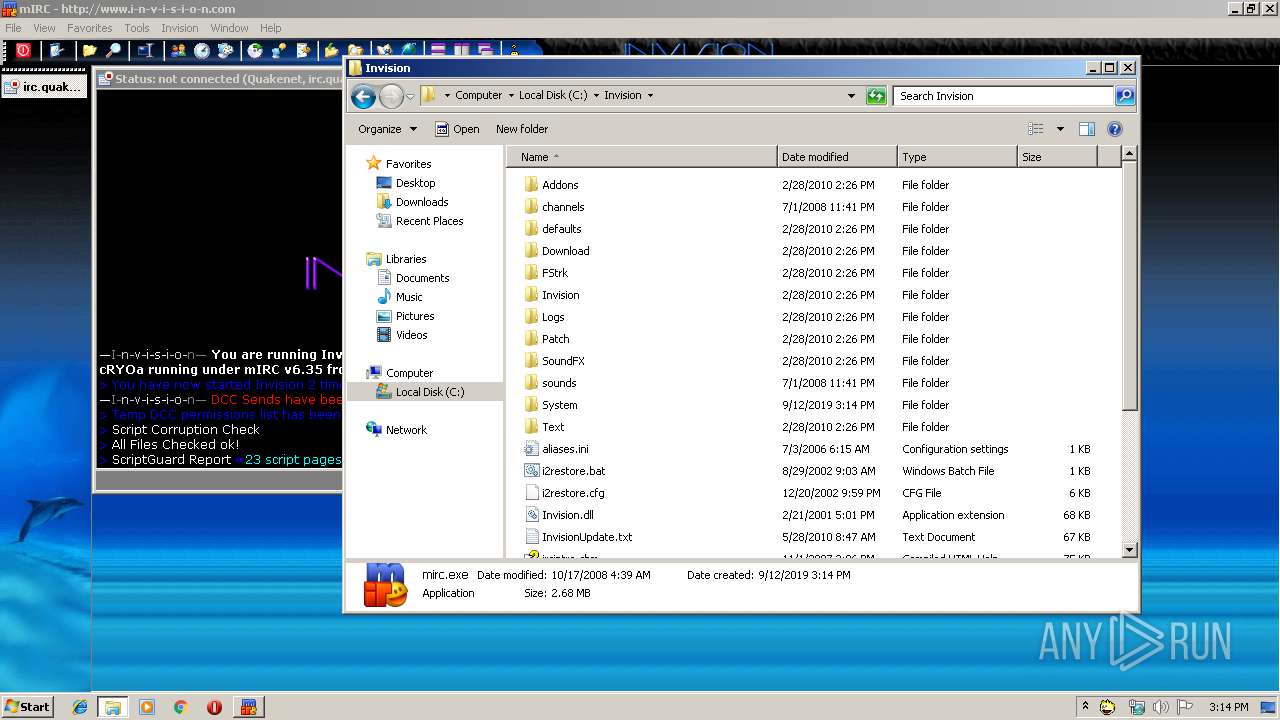1280x720 pixels.
Task: Open the address bar history dropdown
Action: (851, 96)
